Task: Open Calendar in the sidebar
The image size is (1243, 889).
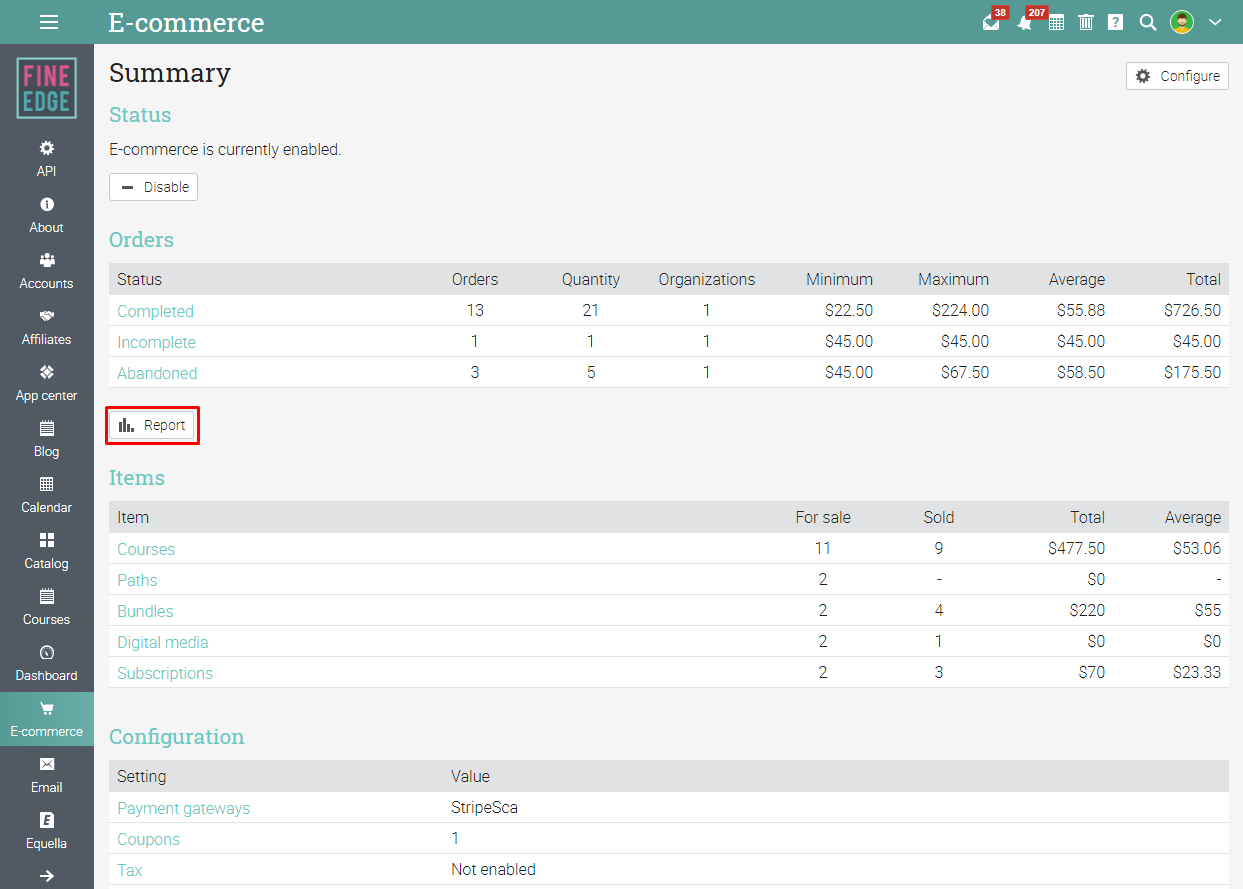Action: click(46, 495)
